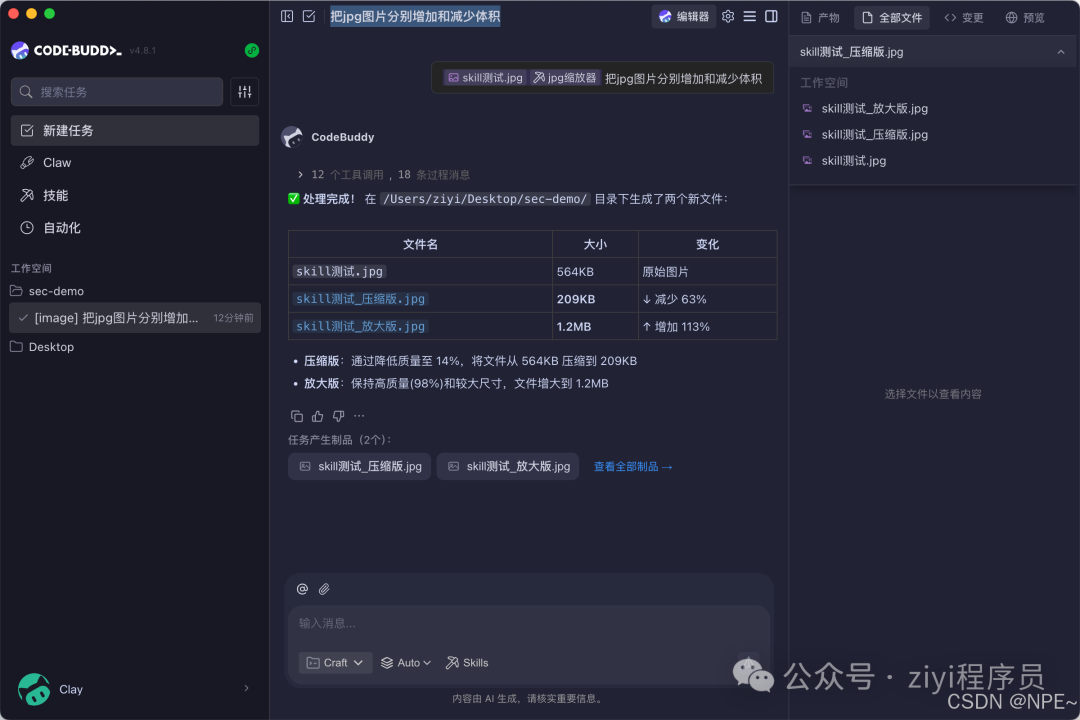Collapse the skill测试_压缩版.jpg header chevron
The height and width of the screenshot is (720, 1080).
[1061, 51]
